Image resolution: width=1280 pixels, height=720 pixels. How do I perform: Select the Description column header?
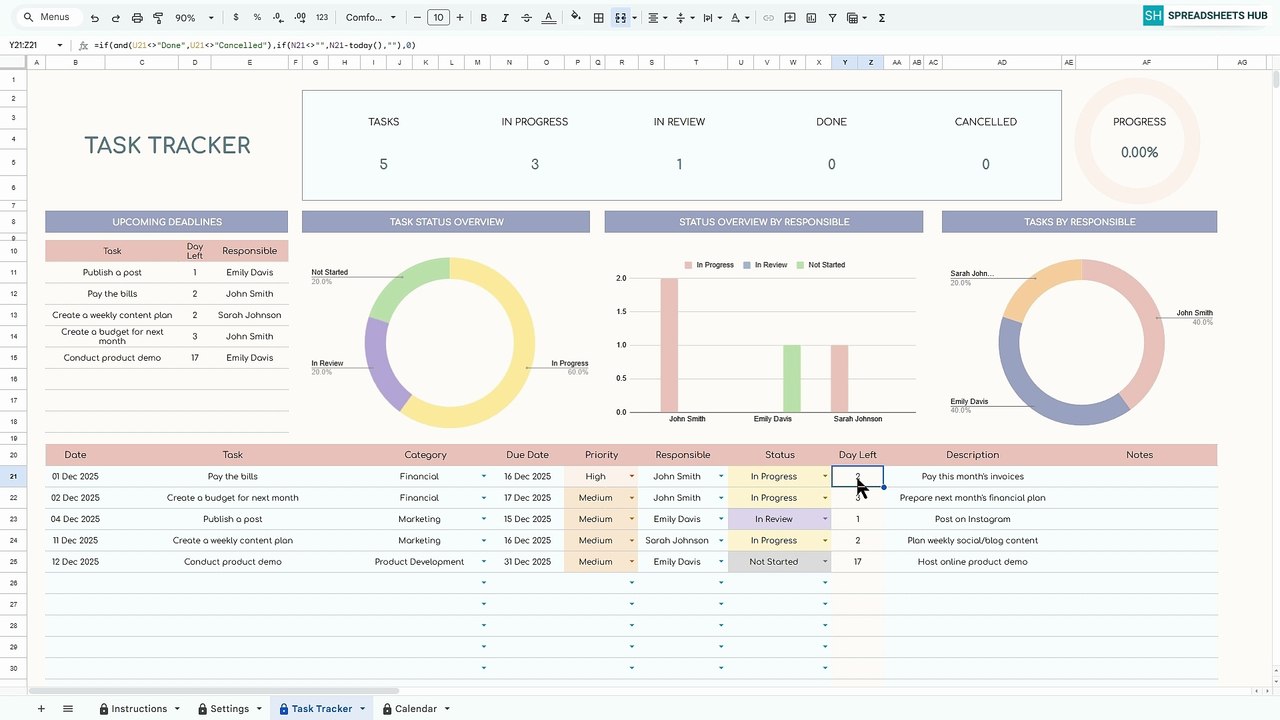[972, 455]
